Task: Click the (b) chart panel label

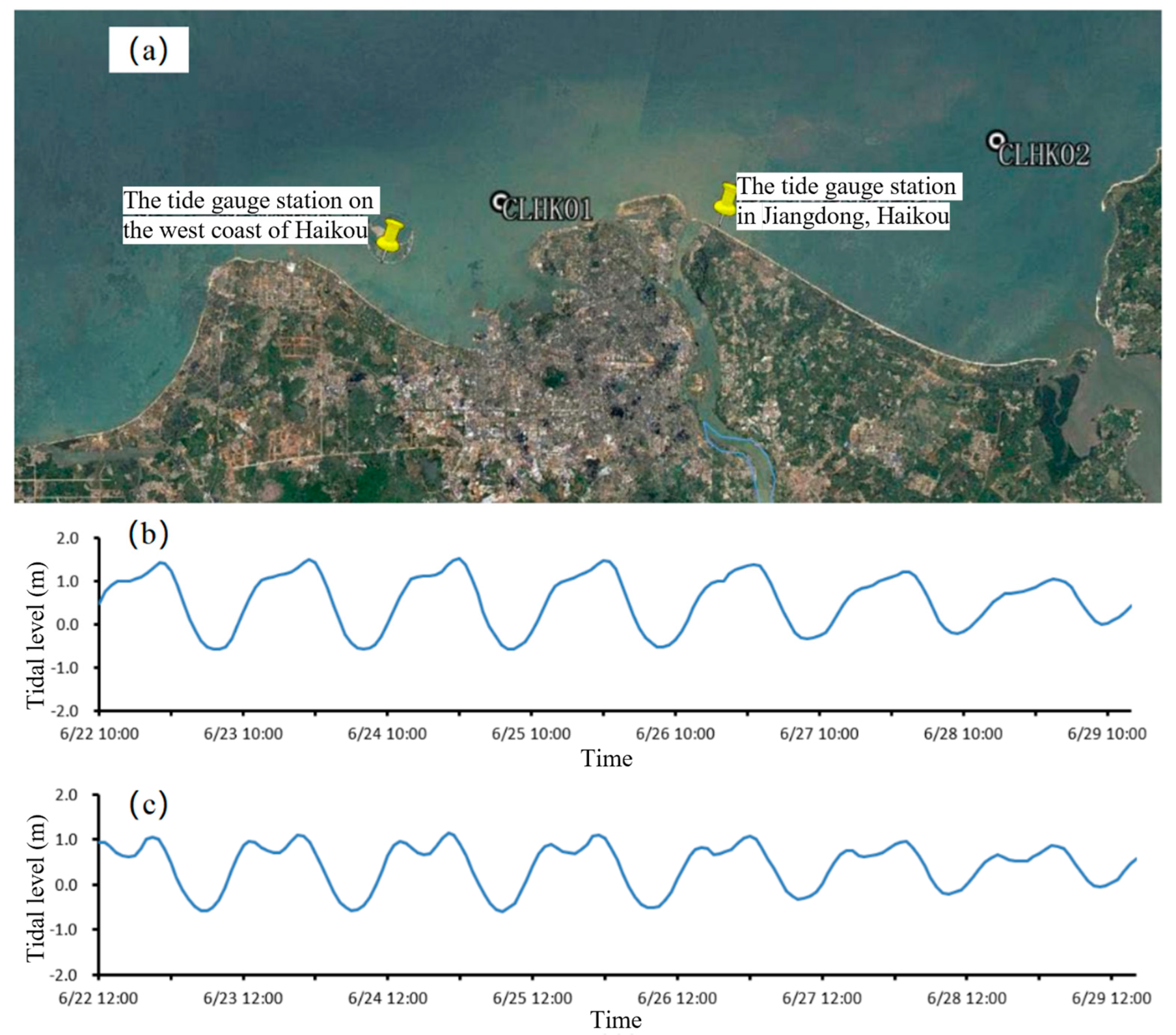Action: (149, 534)
